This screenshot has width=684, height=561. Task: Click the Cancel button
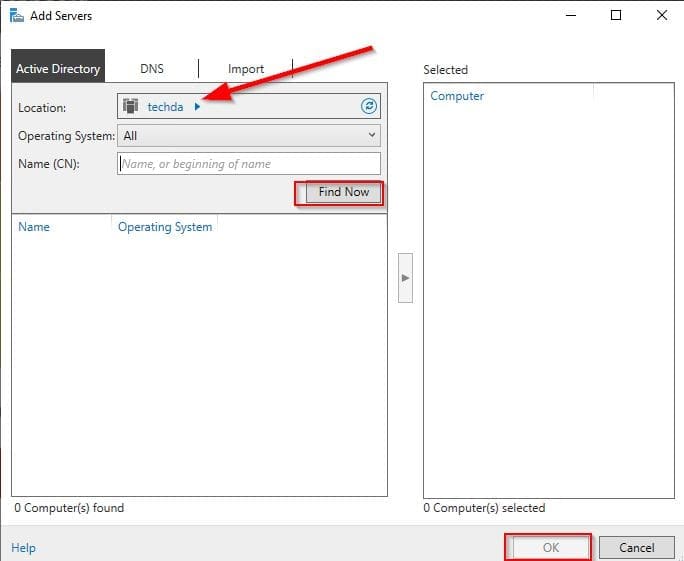click(x=636, y=548)
